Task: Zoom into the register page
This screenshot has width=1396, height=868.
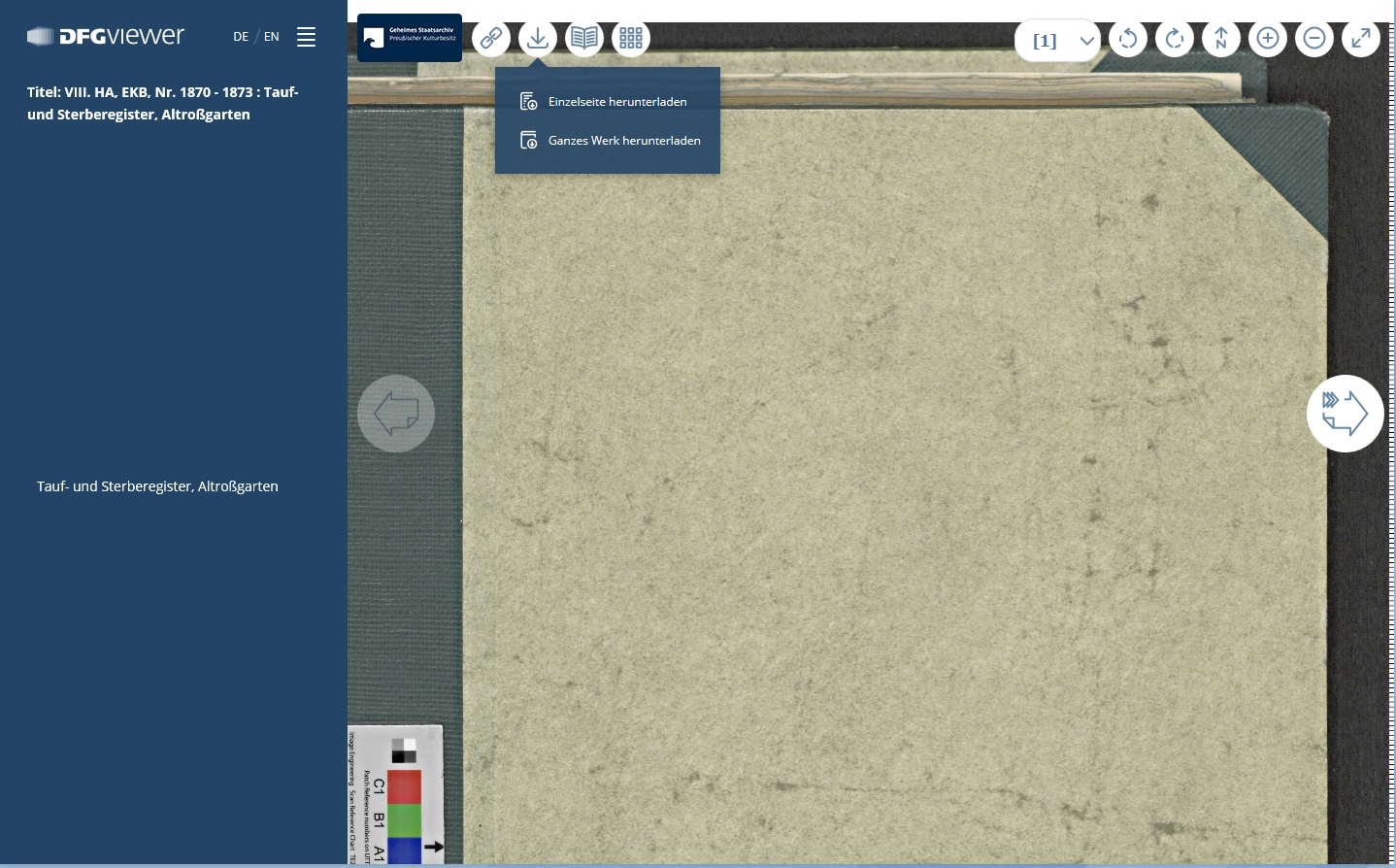Action: coord(1268,38)
